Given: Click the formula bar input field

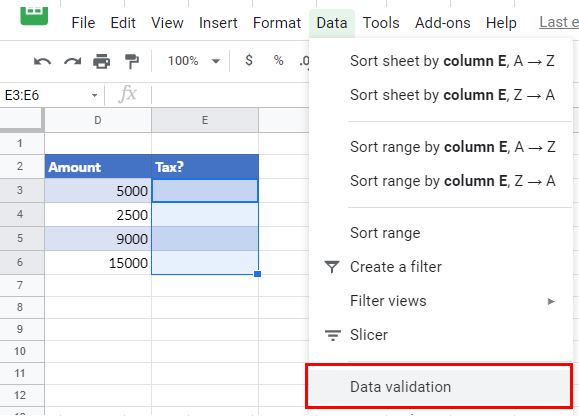Looking at the screenshot, I should [230, 95].
